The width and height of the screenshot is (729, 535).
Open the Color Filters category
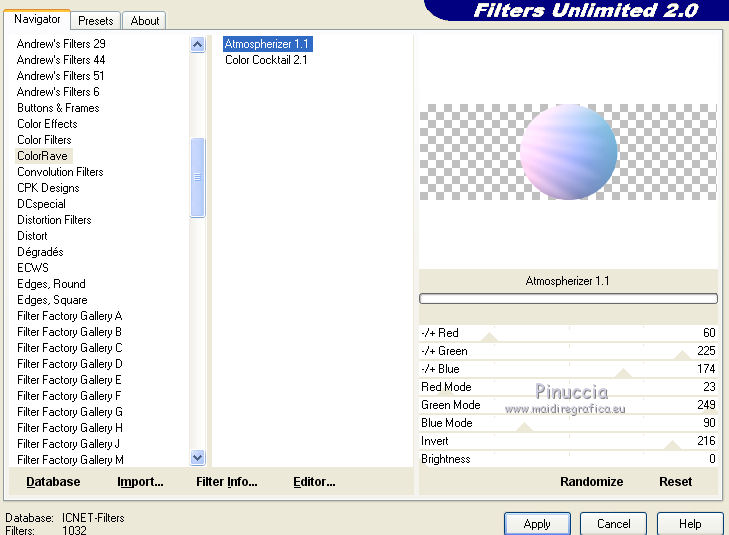pyautogui.click(x=44, y=140)
